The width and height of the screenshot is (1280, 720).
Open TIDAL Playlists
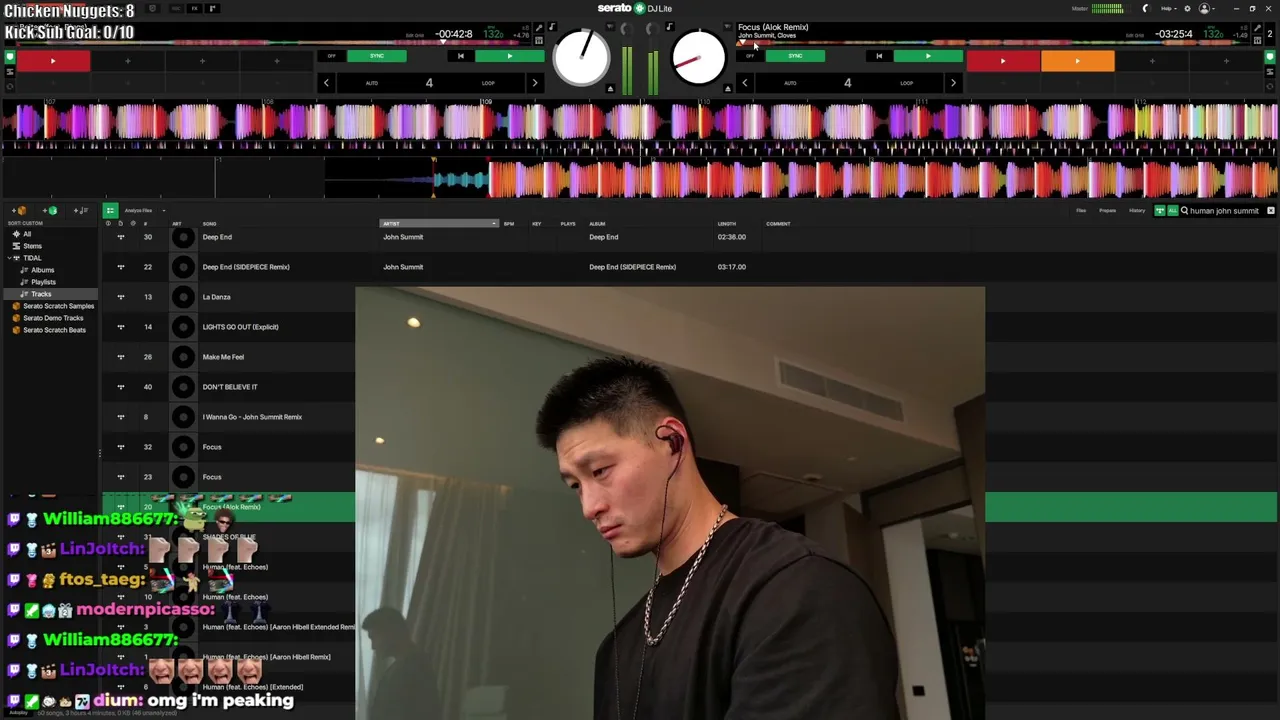[x=43, y=282]
